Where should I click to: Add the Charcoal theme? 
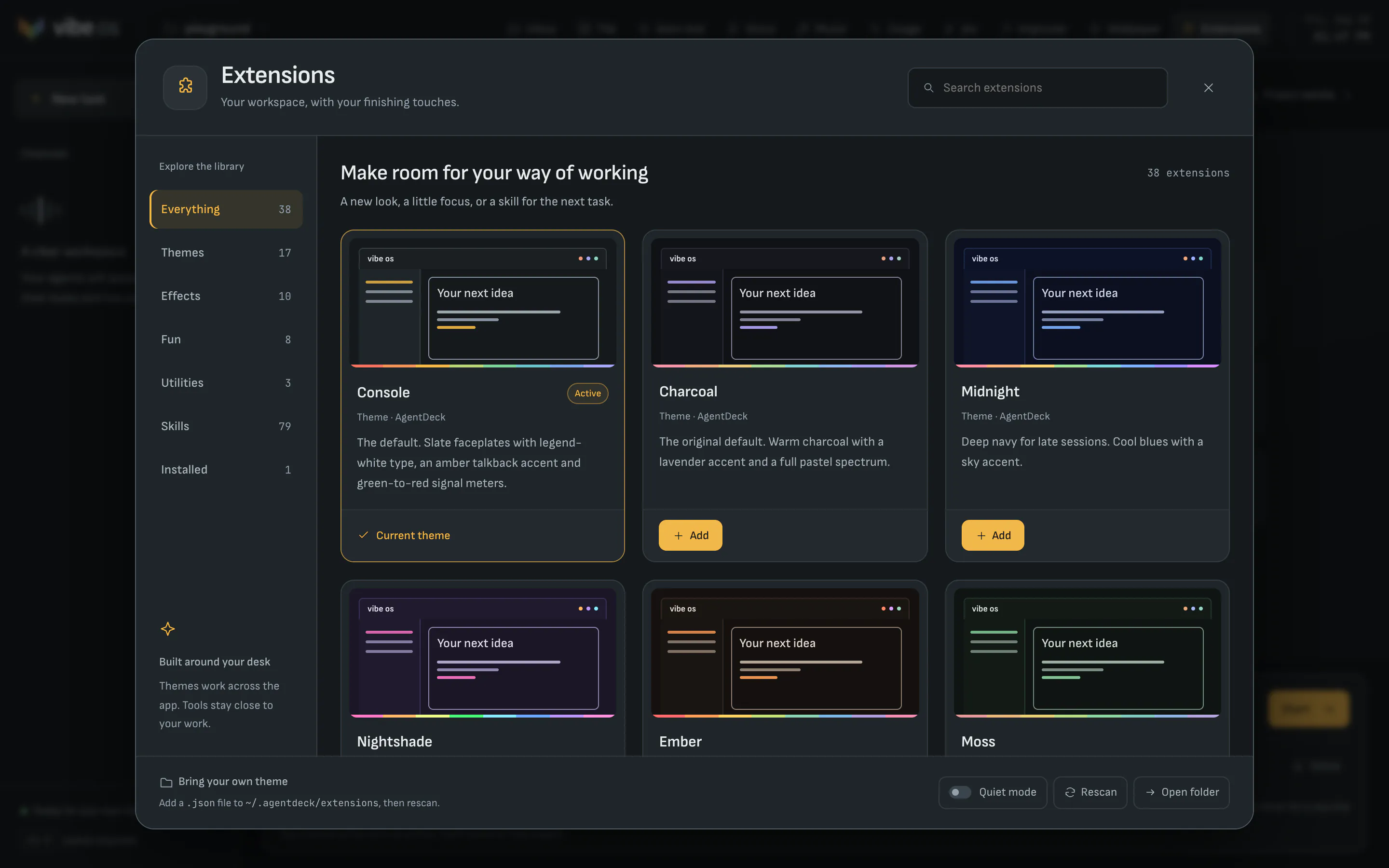pos(691,535)
